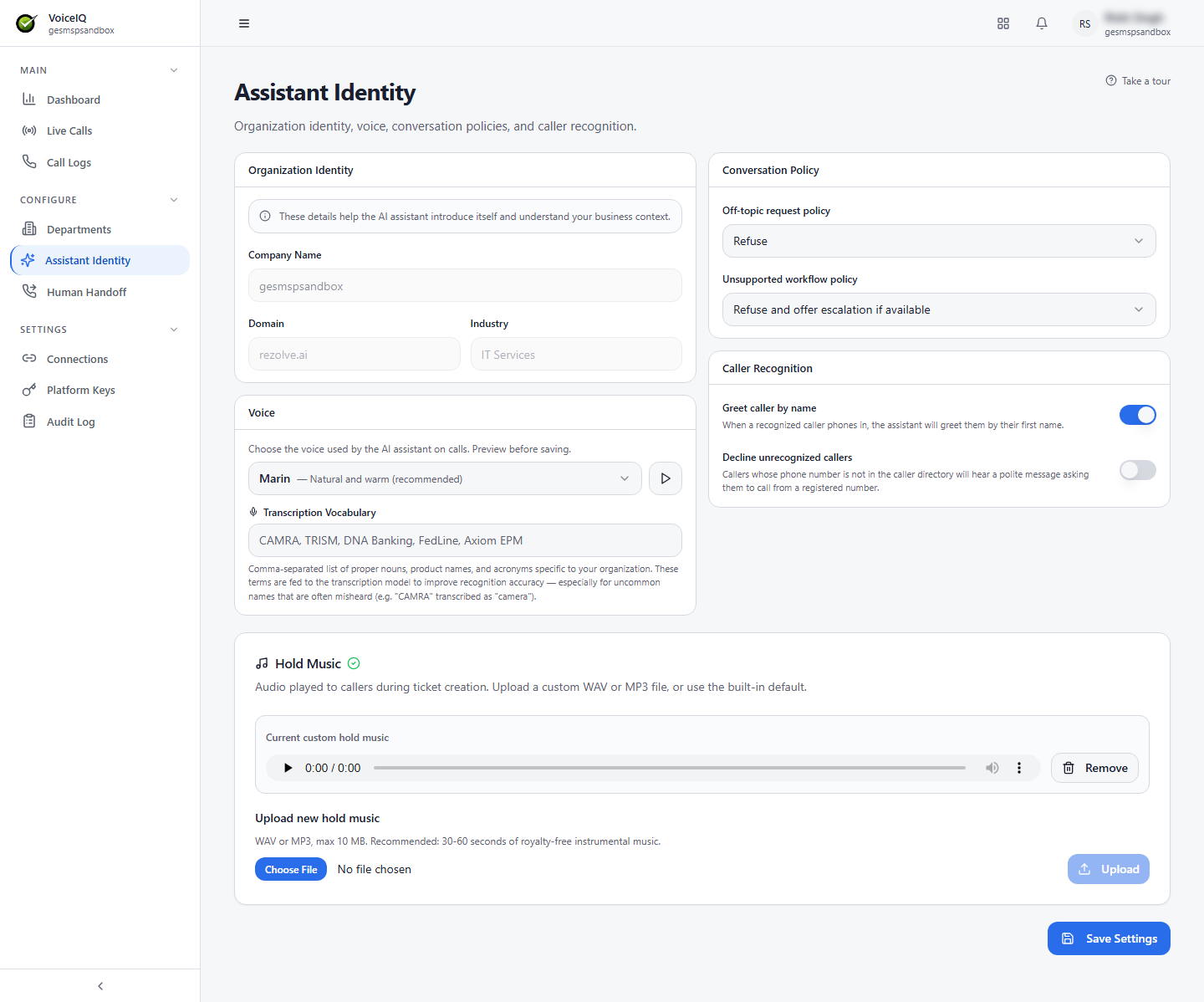This screenshot has height=1002, width=1204.
Task: Toggle Greet caller by name switch
Action: click(1137, 415)
